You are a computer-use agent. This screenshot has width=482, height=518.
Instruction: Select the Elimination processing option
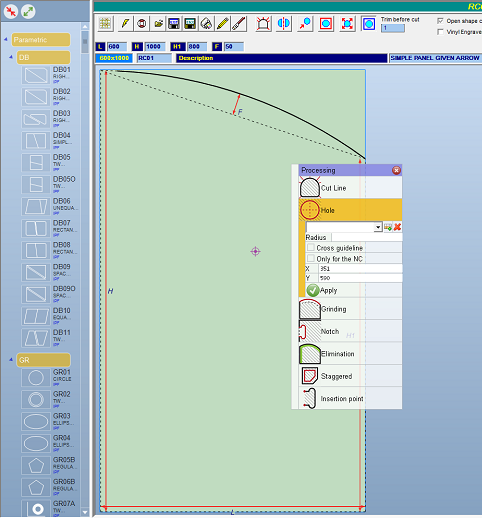(x=350, y=354)
